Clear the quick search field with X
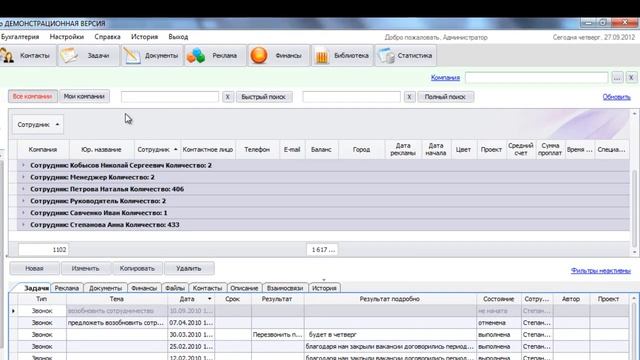 pos(228,97)
